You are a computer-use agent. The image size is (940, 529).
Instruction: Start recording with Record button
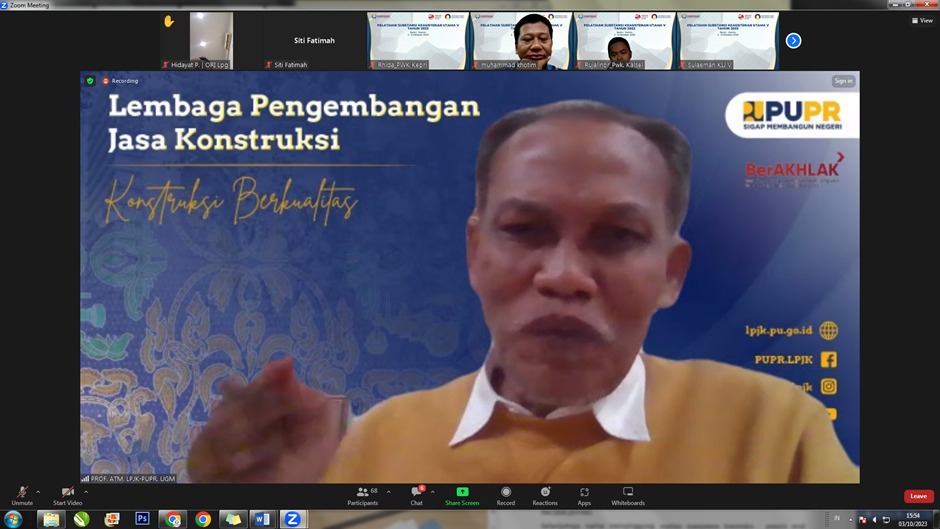[x=506, y=495]
